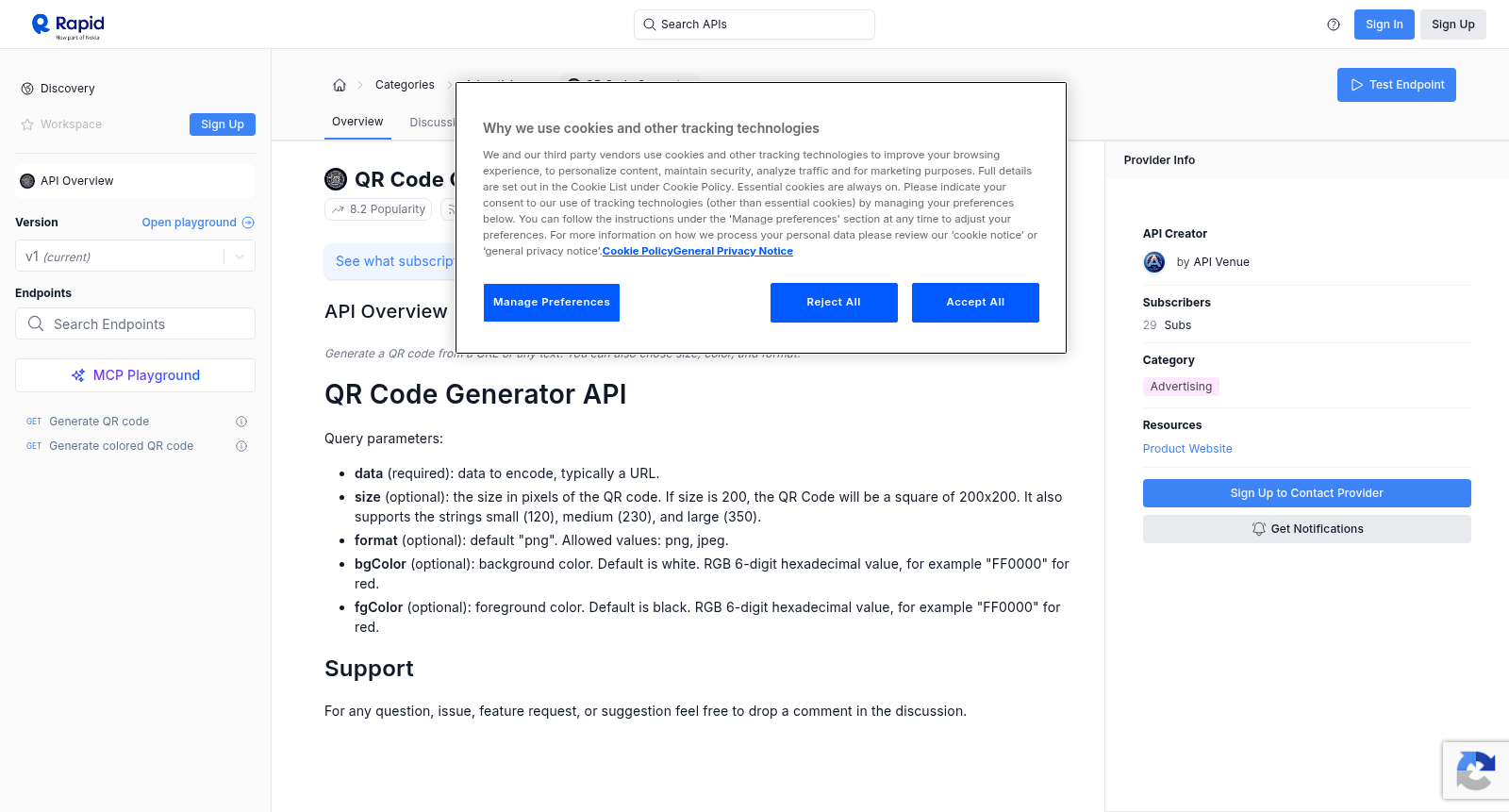Open Discovery in the sidebar
The image size is (1509, 812).
(x=68, y=89)
